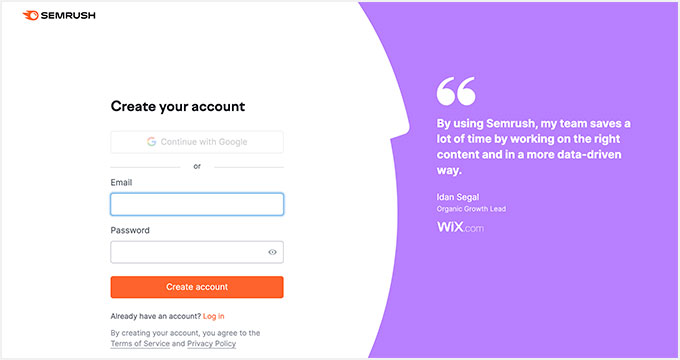This screenshot has width=680, height=360.
Task: Click the 'or' divider text
Action: coord(197,167)
